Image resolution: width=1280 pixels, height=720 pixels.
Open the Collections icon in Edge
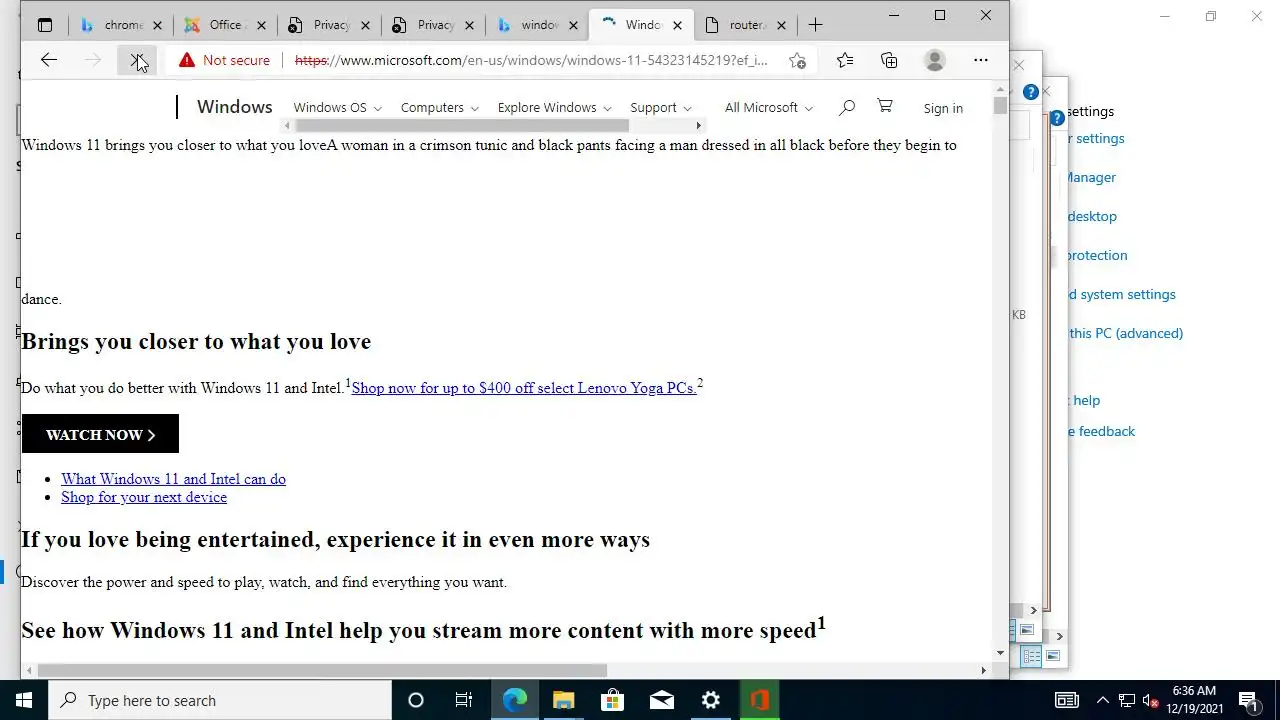(x=889, y=60)
